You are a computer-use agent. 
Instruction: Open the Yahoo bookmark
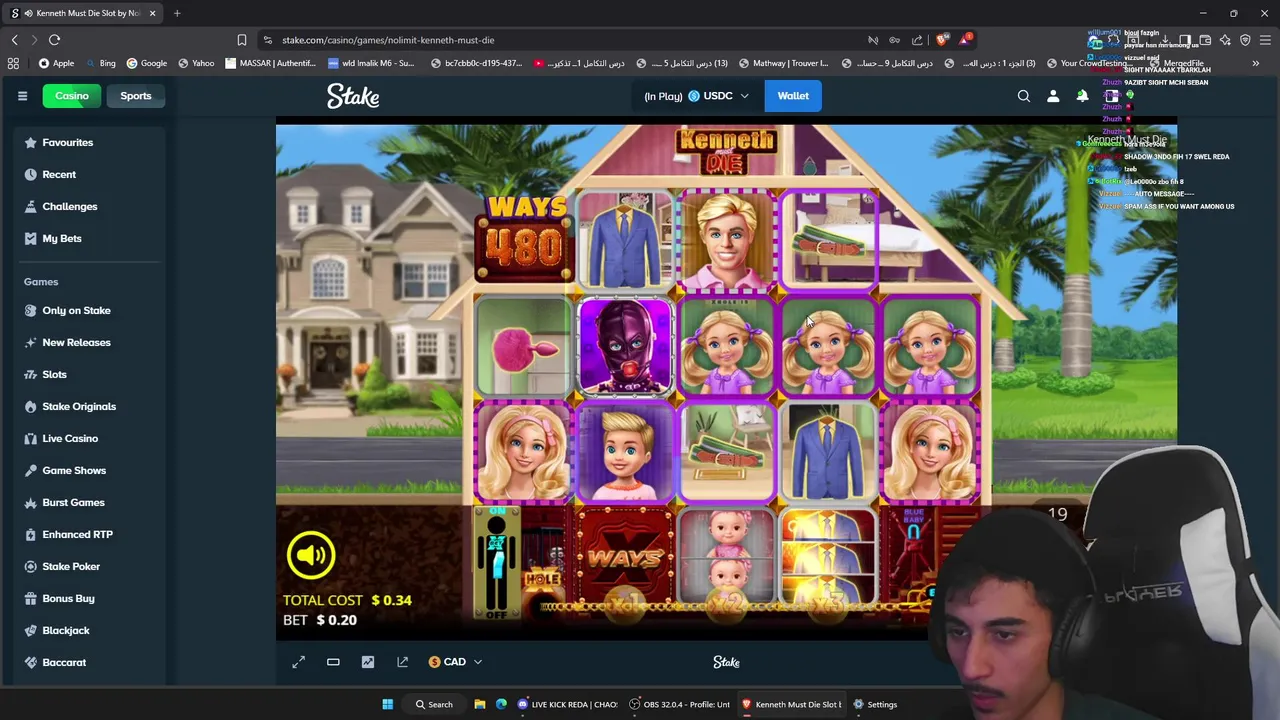pyautogui.click(x=195, y=63)
